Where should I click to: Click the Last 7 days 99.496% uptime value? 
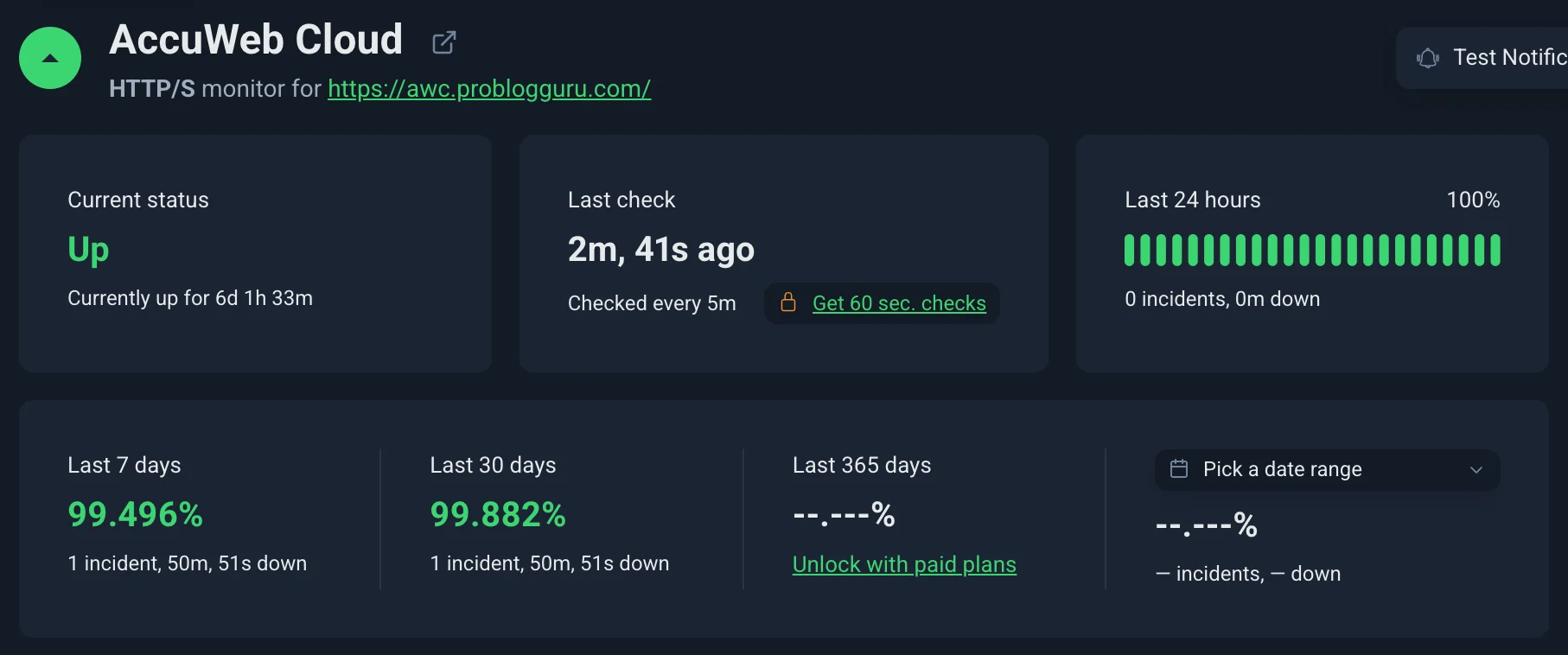136,515
